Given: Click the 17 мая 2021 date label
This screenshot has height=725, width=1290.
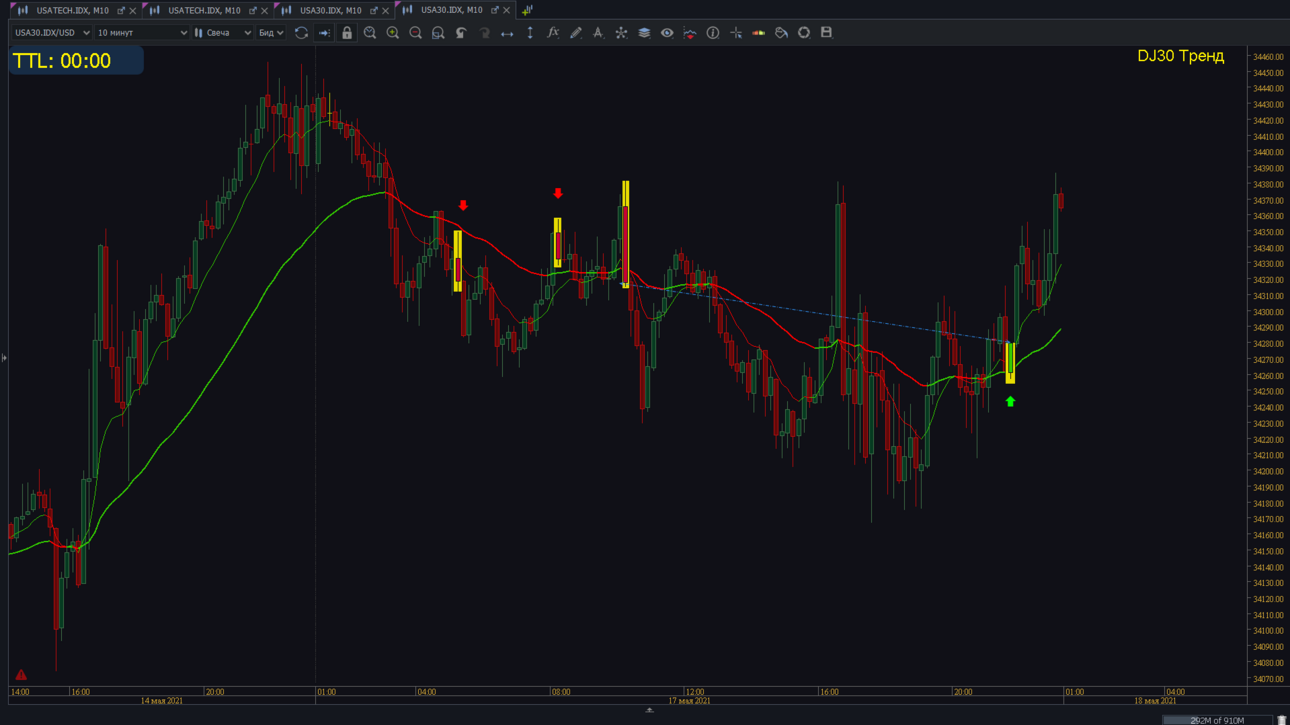Looking at the screenshot, I should pyautogui.click(x=689, y=701).
